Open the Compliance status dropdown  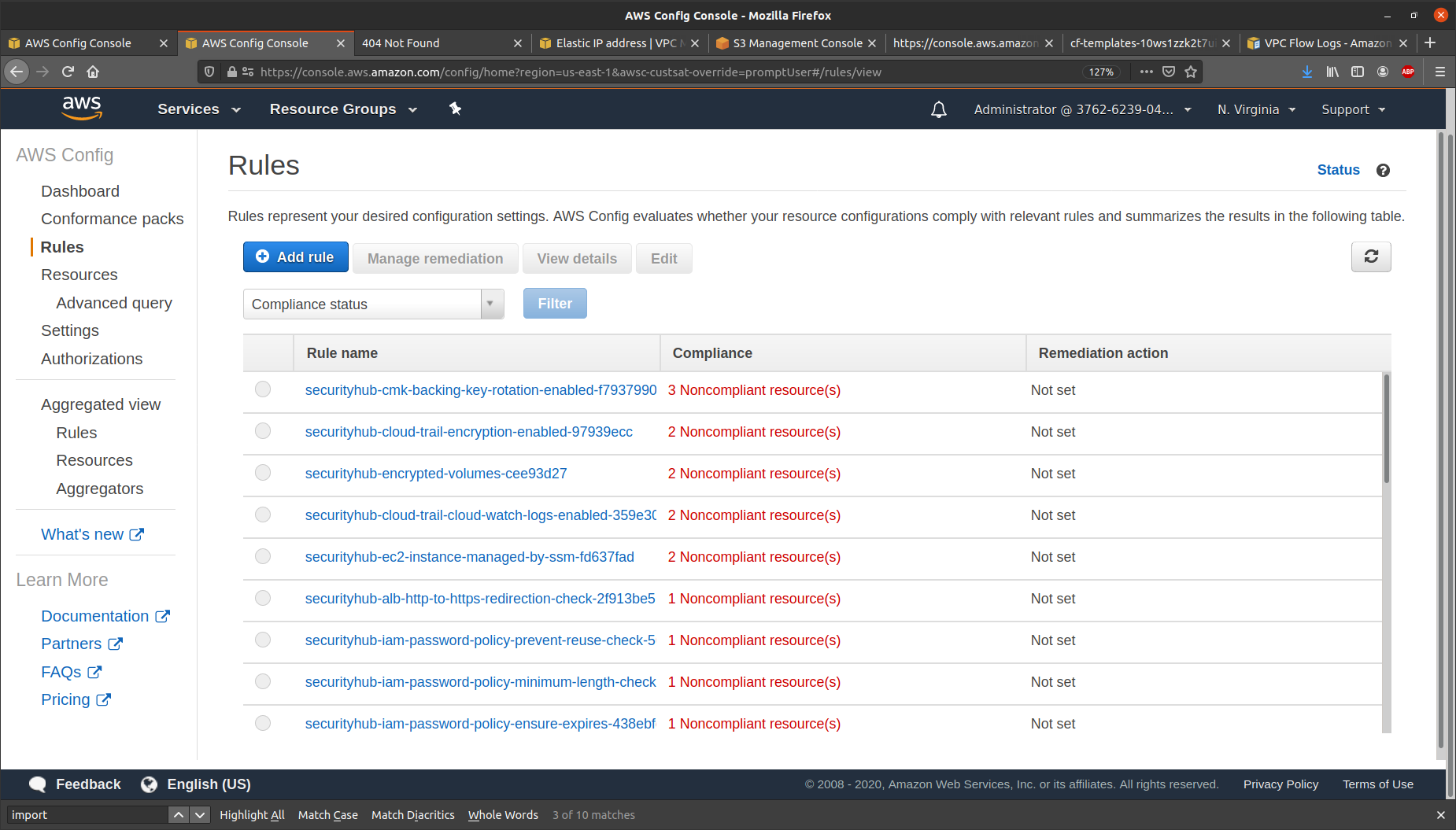pyautogui.click(x=373, y=304)
